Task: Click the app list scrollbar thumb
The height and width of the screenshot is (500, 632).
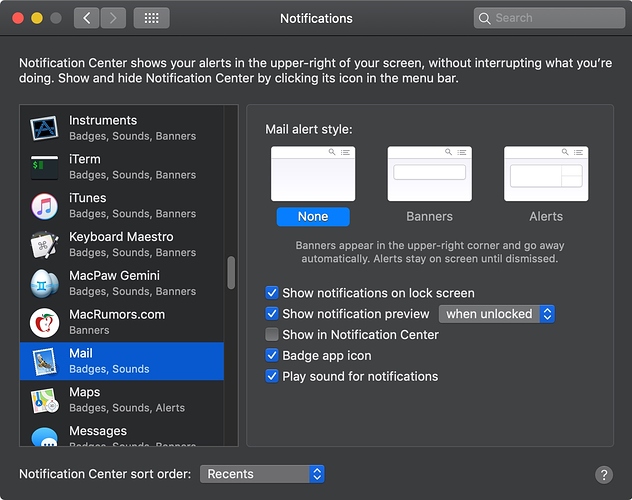Action: click(231, 273)
